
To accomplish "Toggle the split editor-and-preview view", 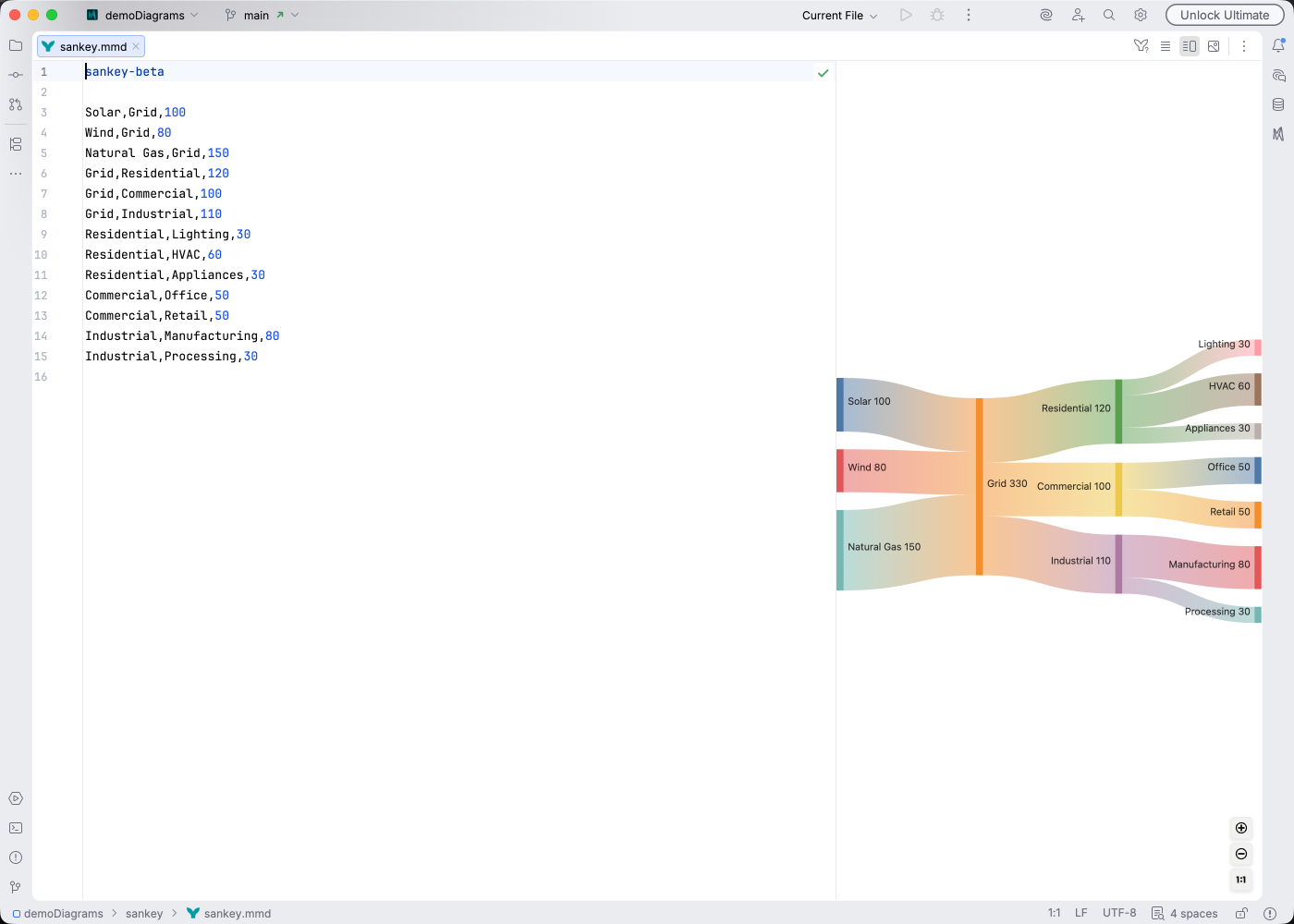I will tap(1190, 45).
